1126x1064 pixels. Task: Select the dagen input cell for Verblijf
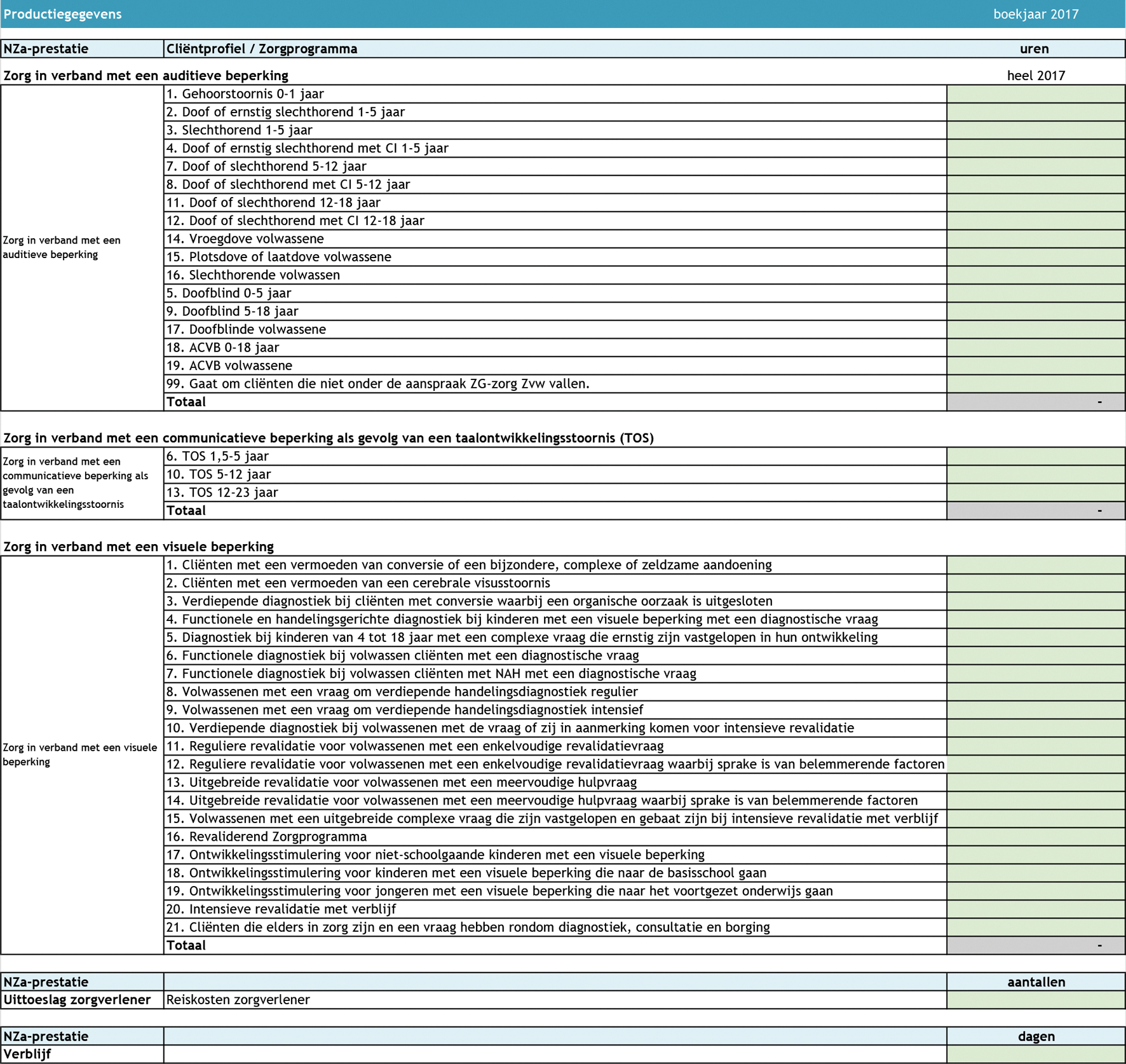point(1035,1054)
